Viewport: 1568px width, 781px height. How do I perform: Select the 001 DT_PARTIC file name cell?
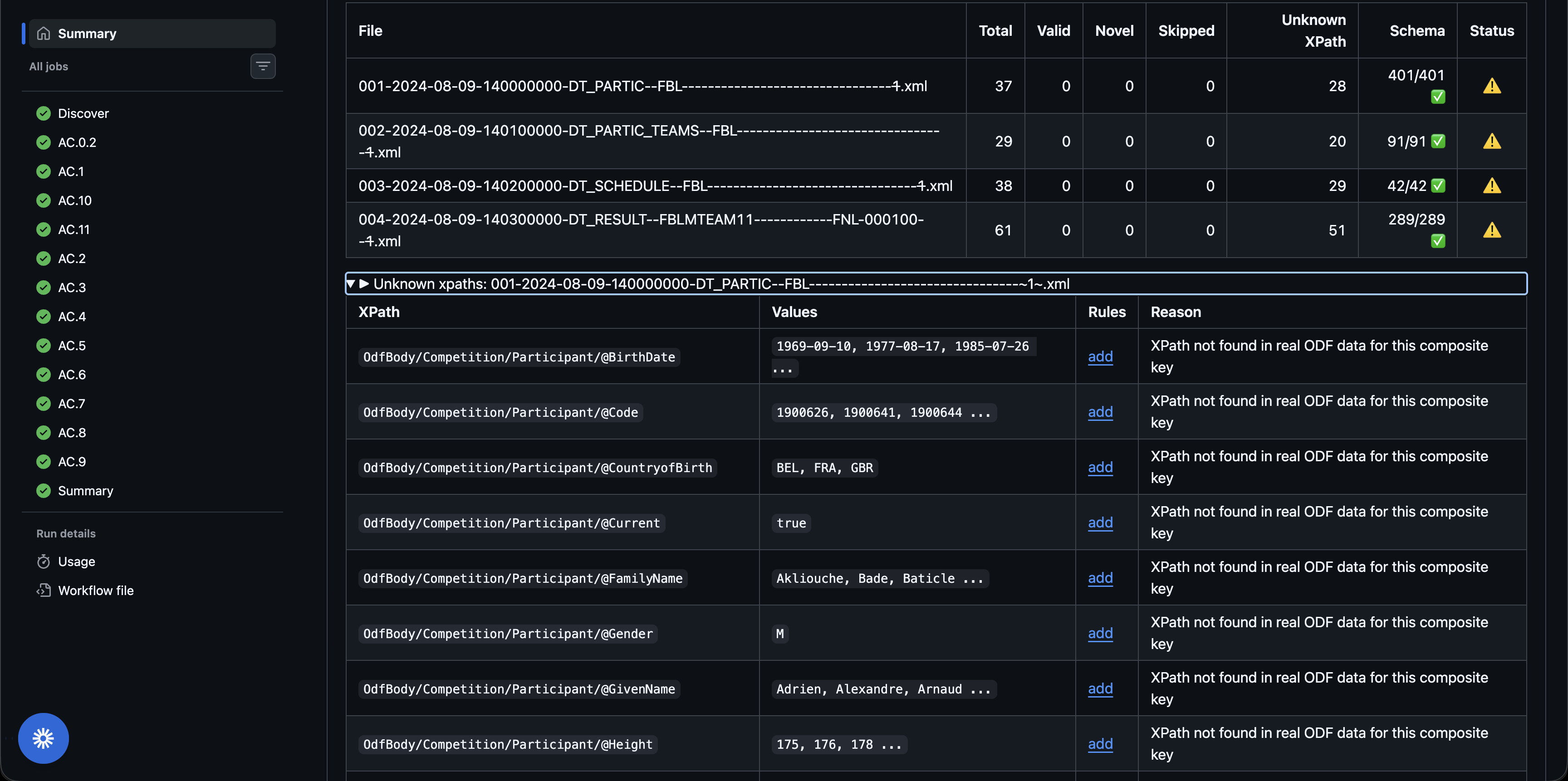[x=656, y=86]
